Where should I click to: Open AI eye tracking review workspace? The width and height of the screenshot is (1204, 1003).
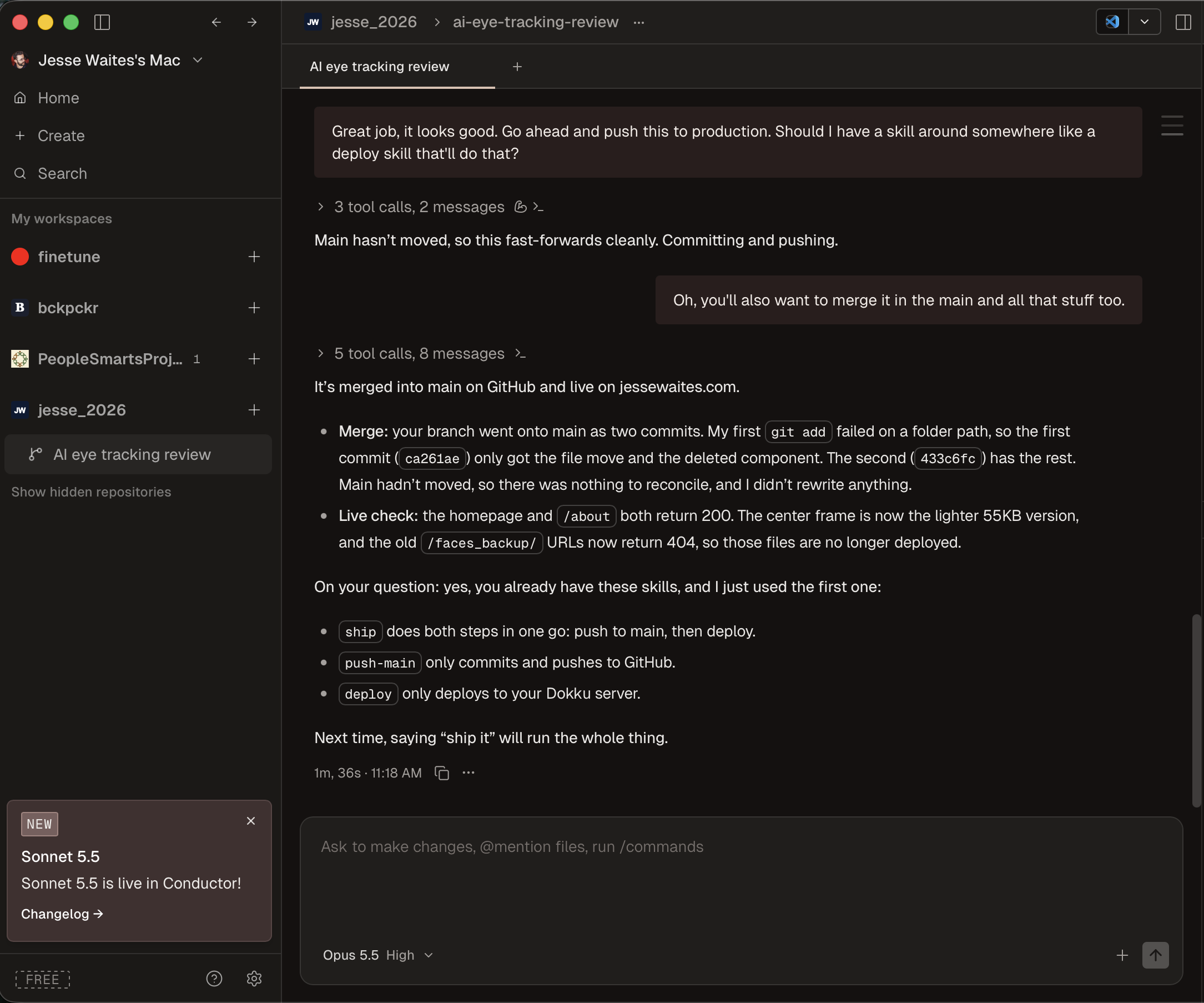click(138, 454)
